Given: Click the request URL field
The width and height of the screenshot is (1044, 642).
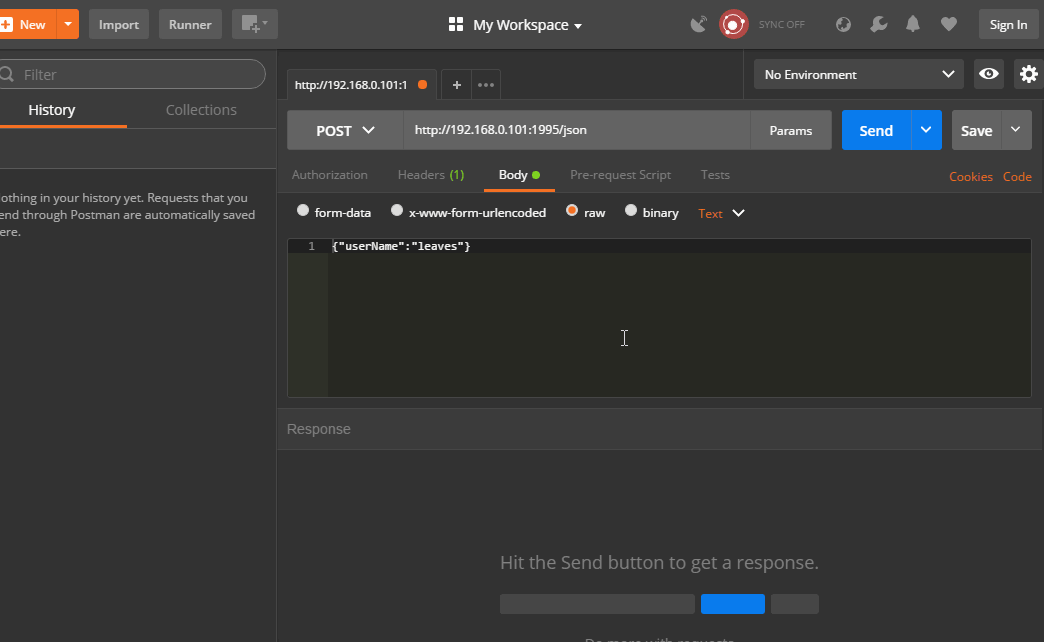Looking at the screenshot, I should tap(577, 130).
